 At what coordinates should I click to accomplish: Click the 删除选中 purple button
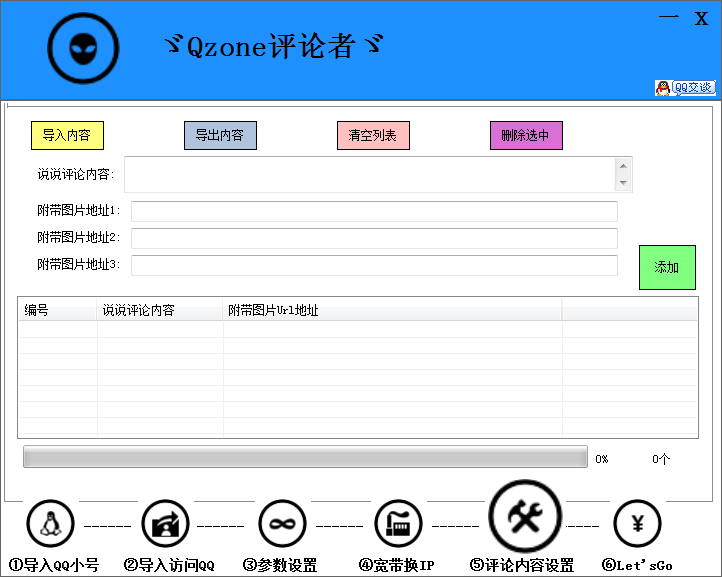pyautogui.click(x=526, y=135)
